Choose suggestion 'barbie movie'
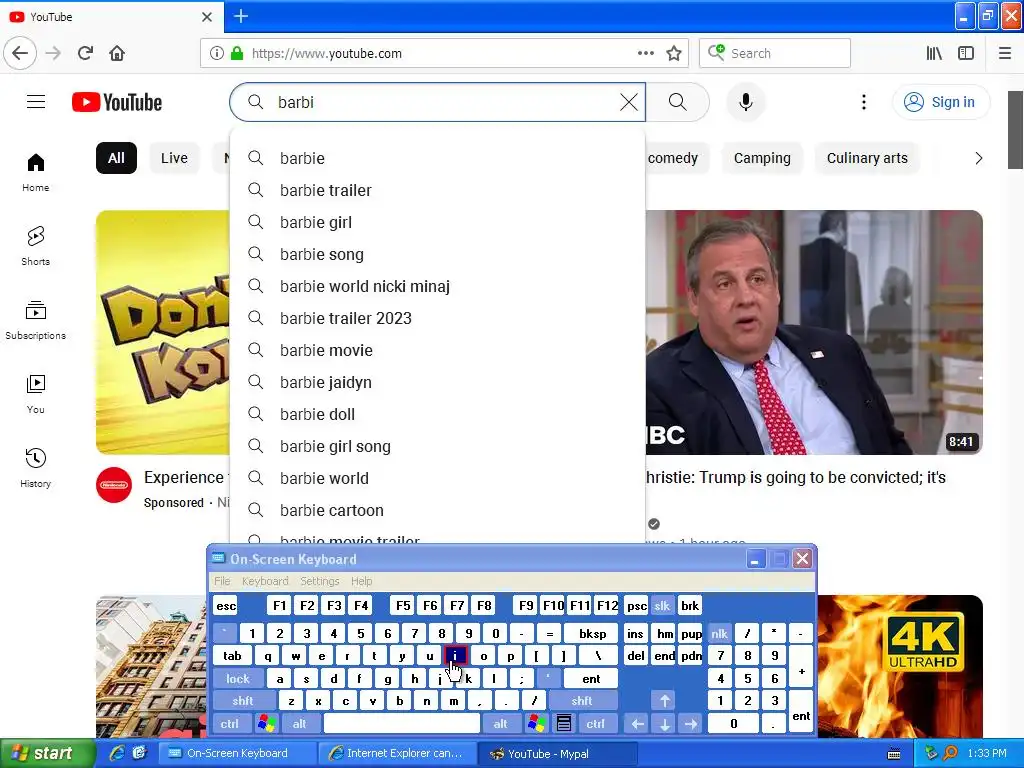The width and height of the screenshot is (1024, 768). coord(438,350)
